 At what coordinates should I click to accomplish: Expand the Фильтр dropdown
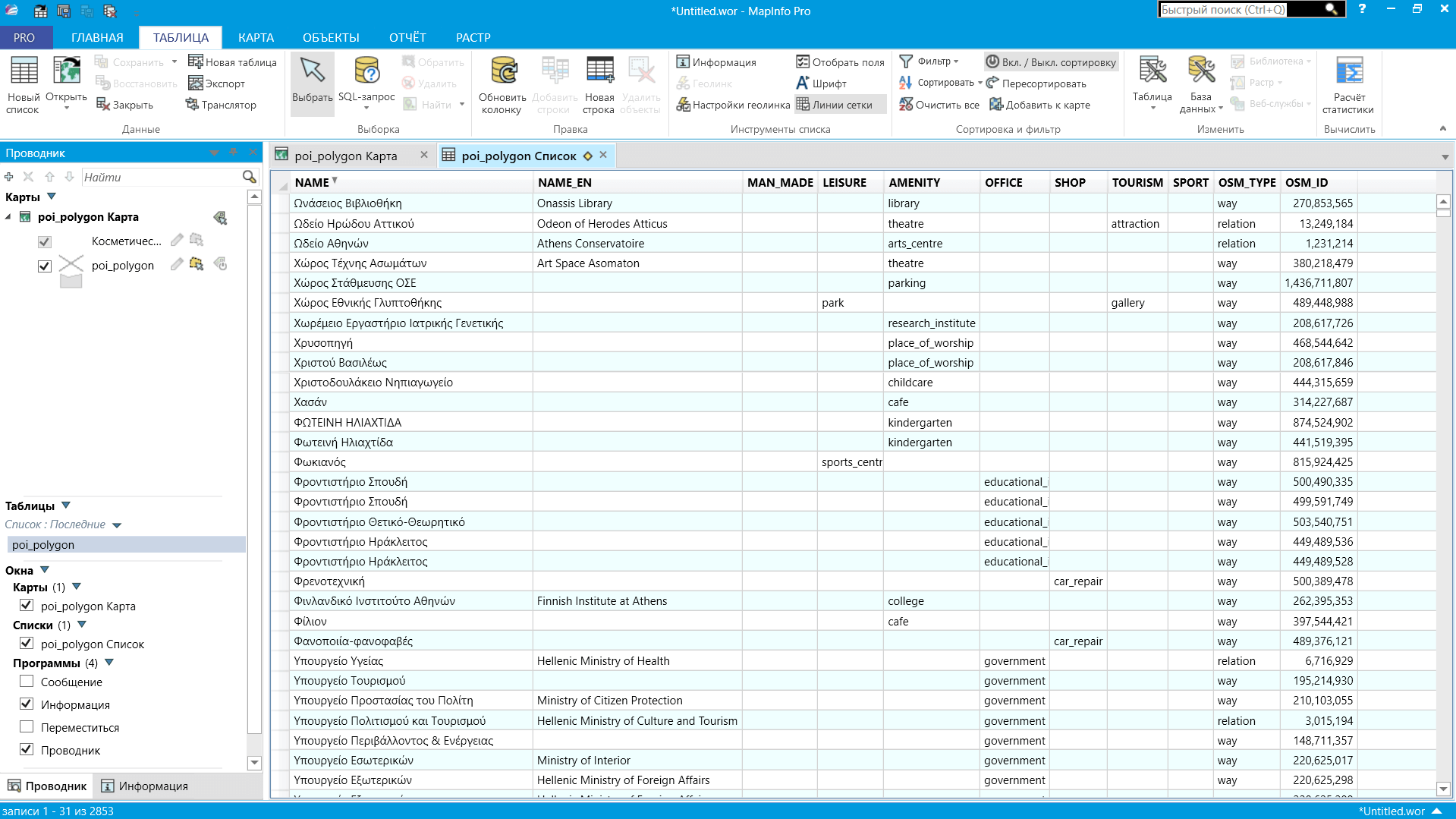pyautogui.click(x=956, y=61)
